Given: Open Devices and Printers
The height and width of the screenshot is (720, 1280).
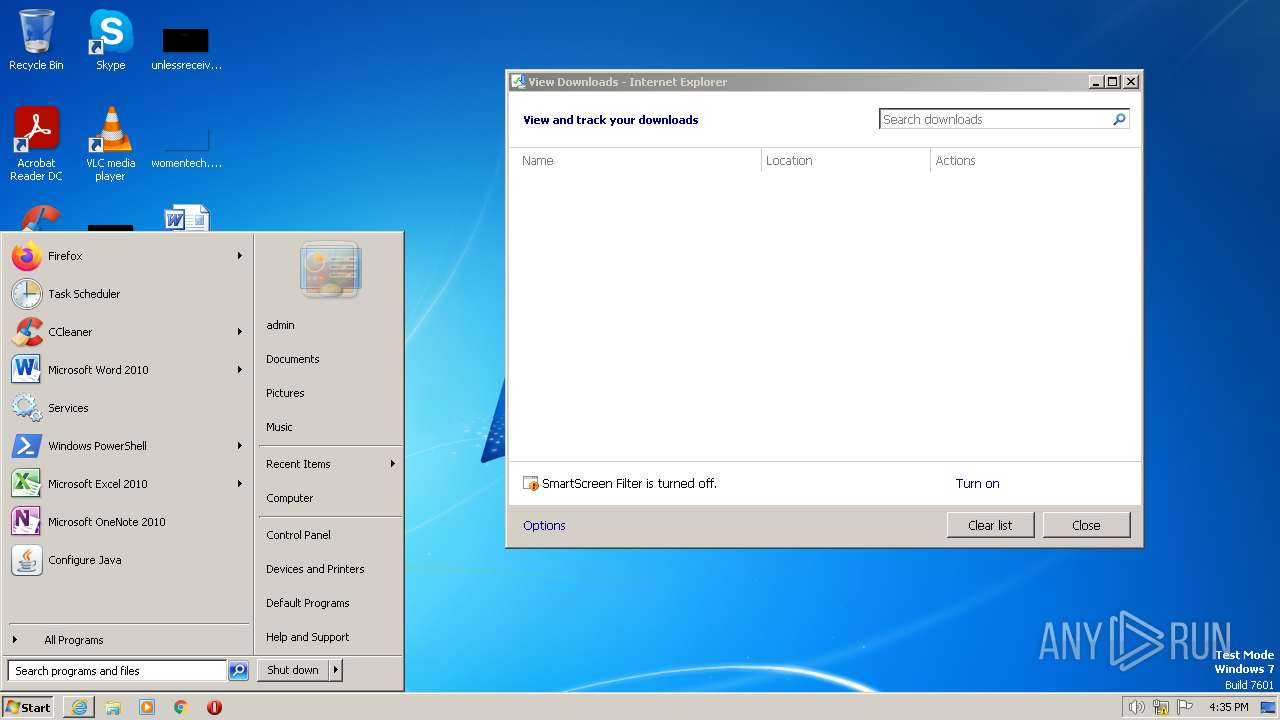Looking at the screenshot, I should coord(330,569).
